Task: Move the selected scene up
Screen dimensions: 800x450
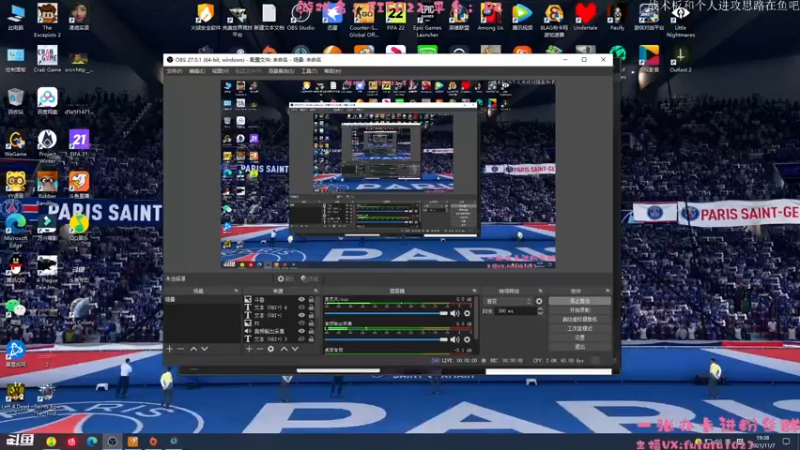Action: coord(193,349)
